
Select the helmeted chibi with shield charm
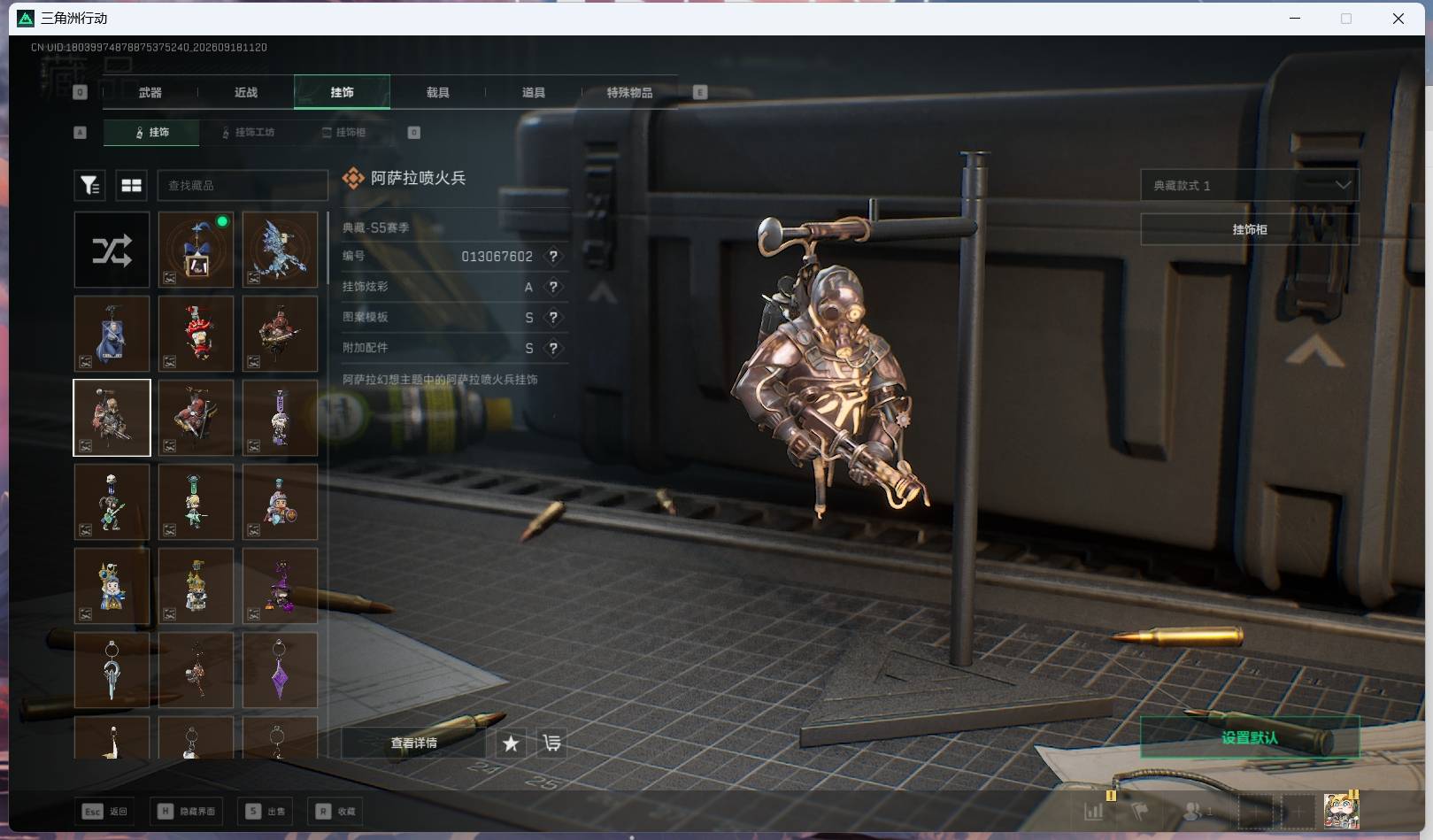click(x=280, y=502)
